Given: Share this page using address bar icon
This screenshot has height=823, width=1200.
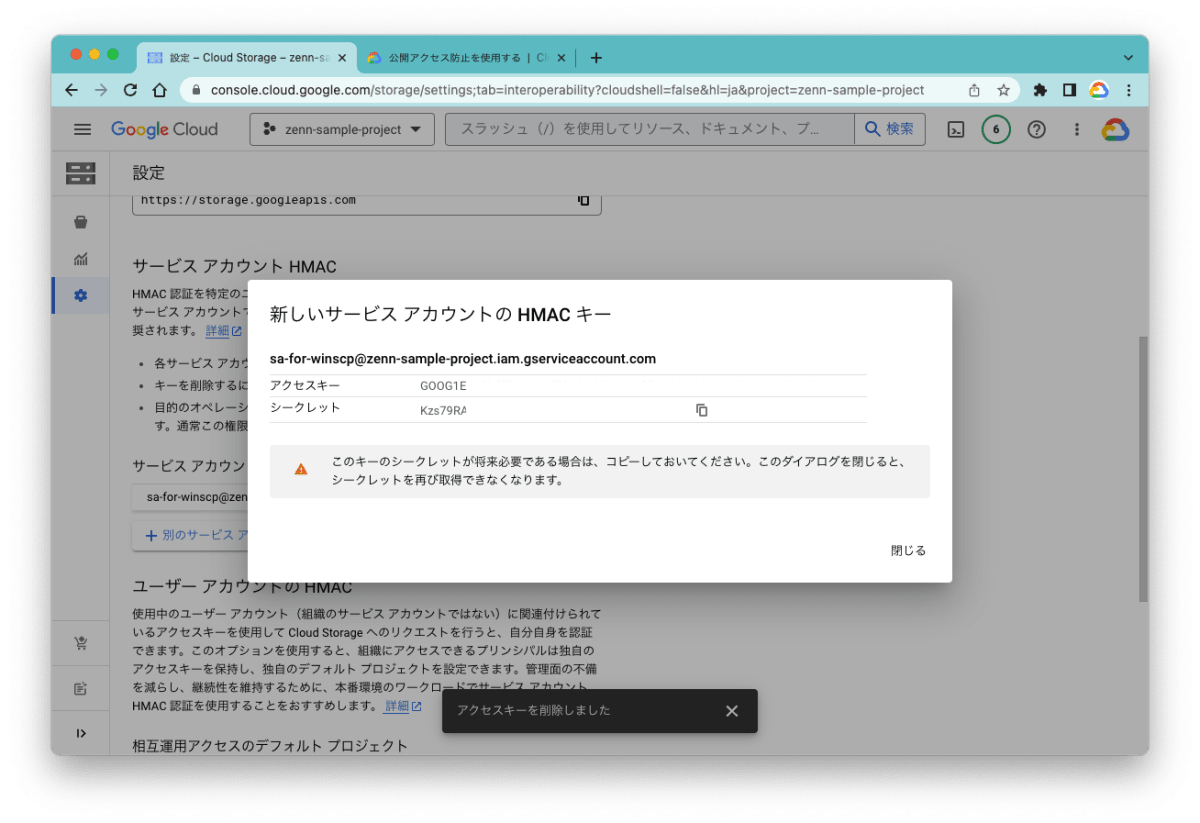Looking at the screenshot, I should [x=974, y=90].
